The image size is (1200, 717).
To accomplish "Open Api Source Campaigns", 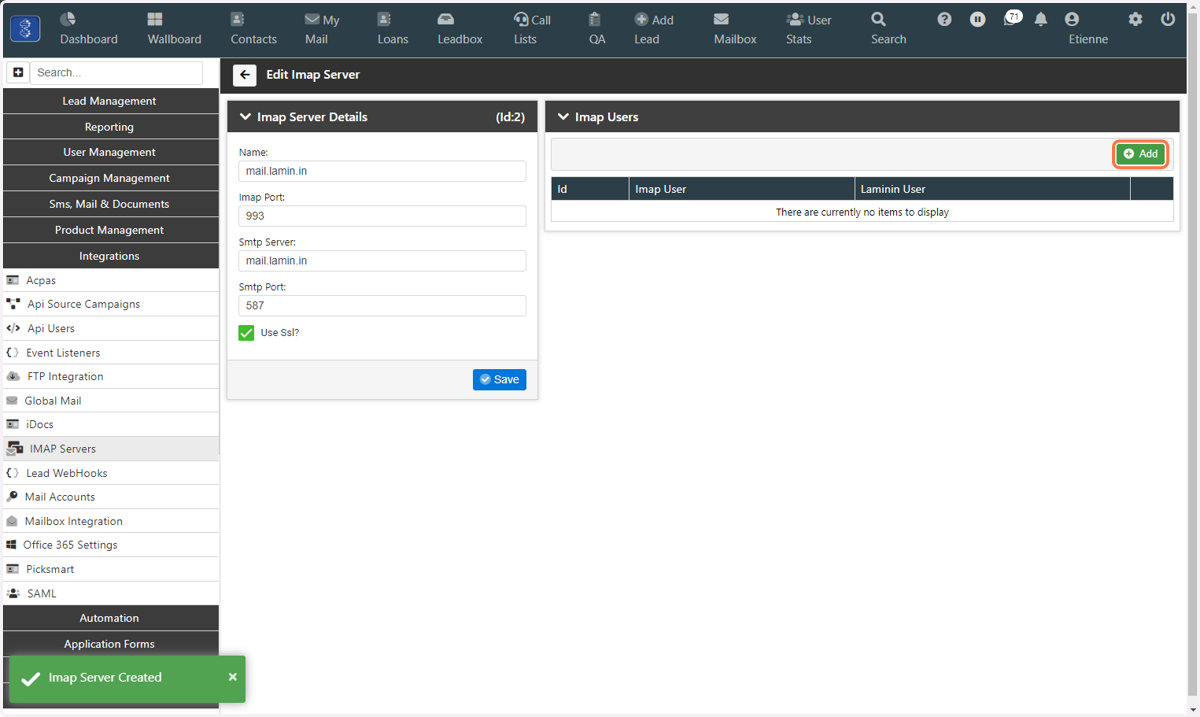I will click(x=110, y=304).
